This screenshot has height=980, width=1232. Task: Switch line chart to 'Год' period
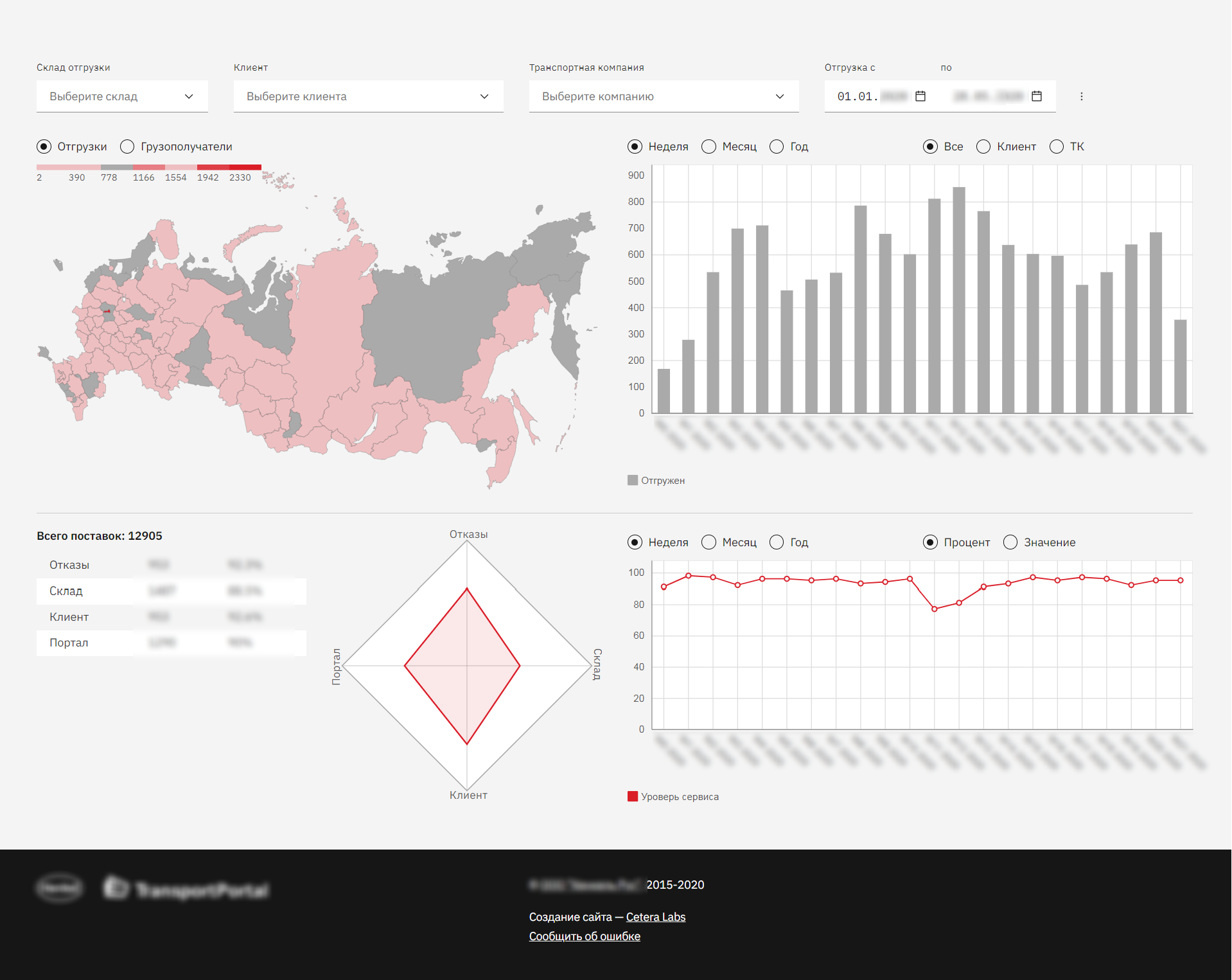pyautogui.click(x=776, y=542)
